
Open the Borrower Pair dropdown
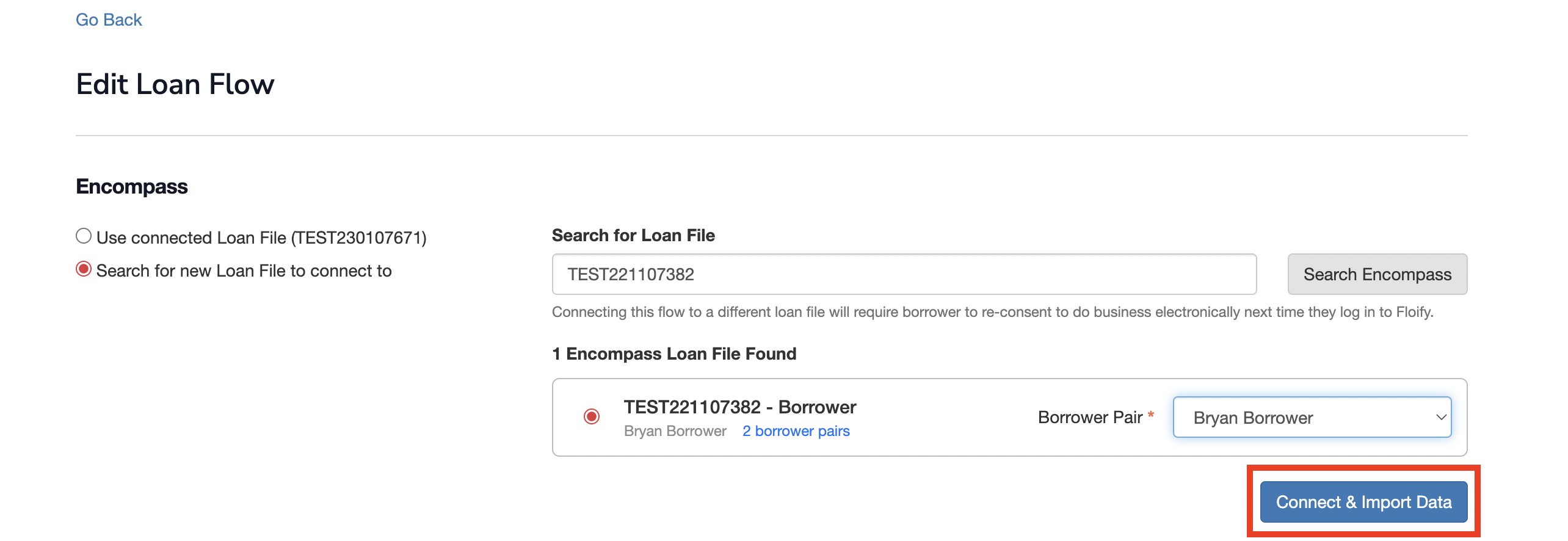[1312, 418]
